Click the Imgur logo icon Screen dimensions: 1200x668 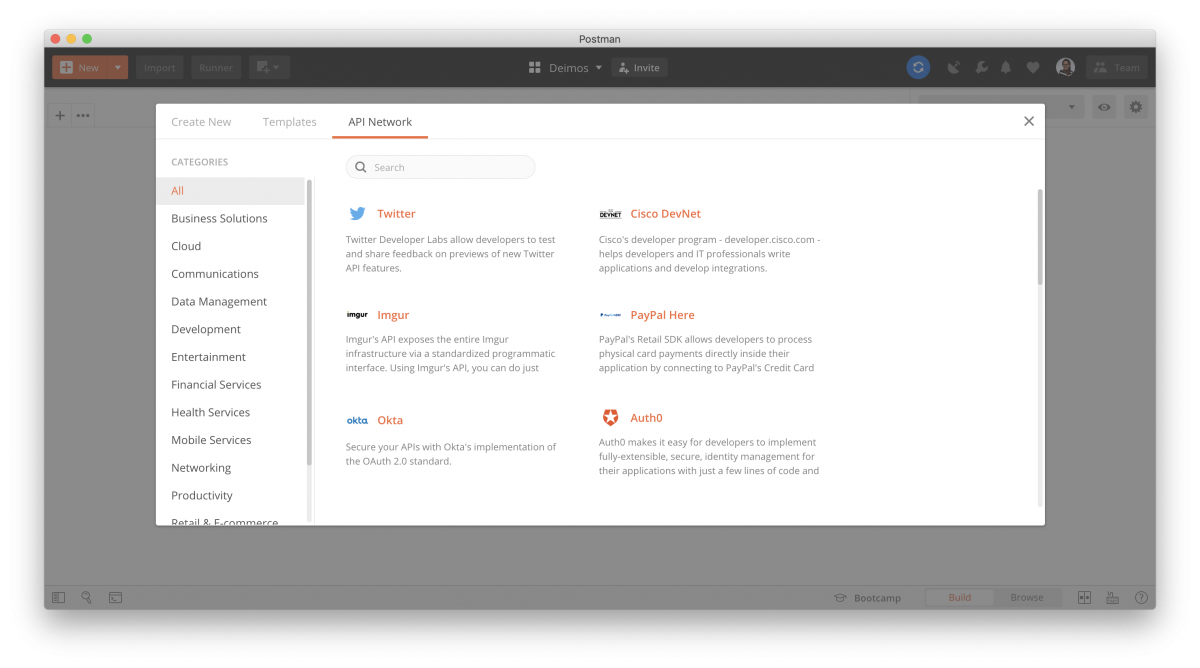(x=357, y=315)
